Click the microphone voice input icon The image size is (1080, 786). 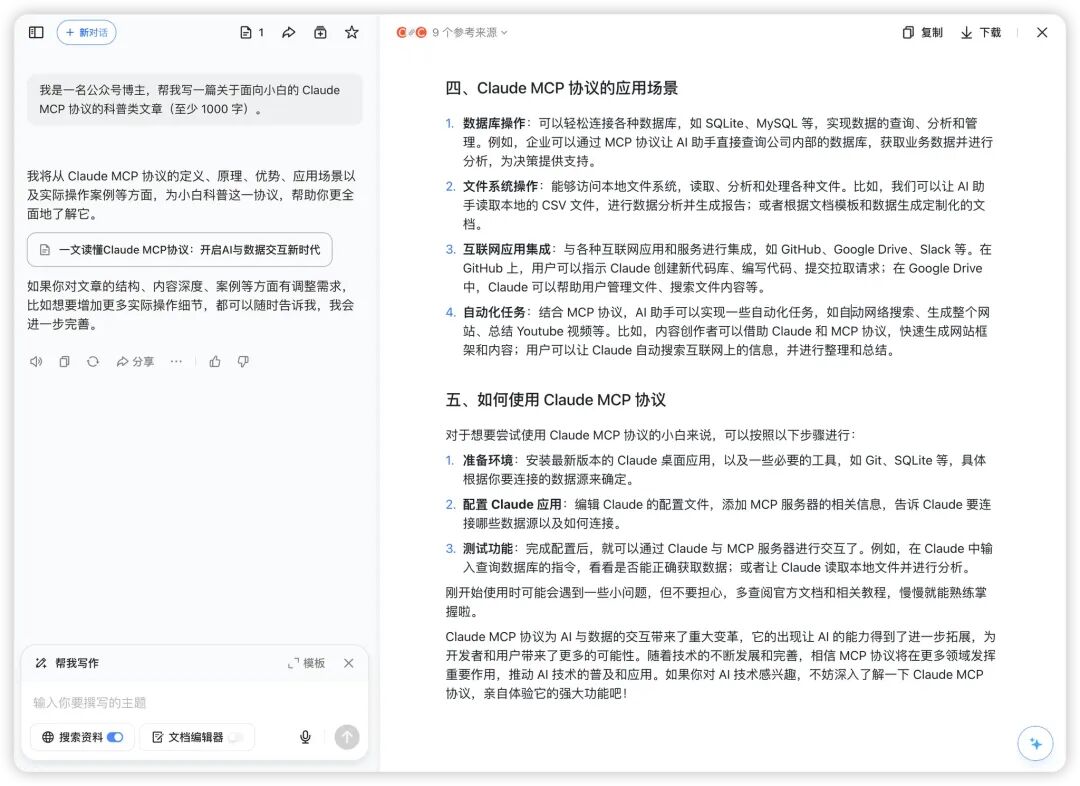(x=305, y=737)
